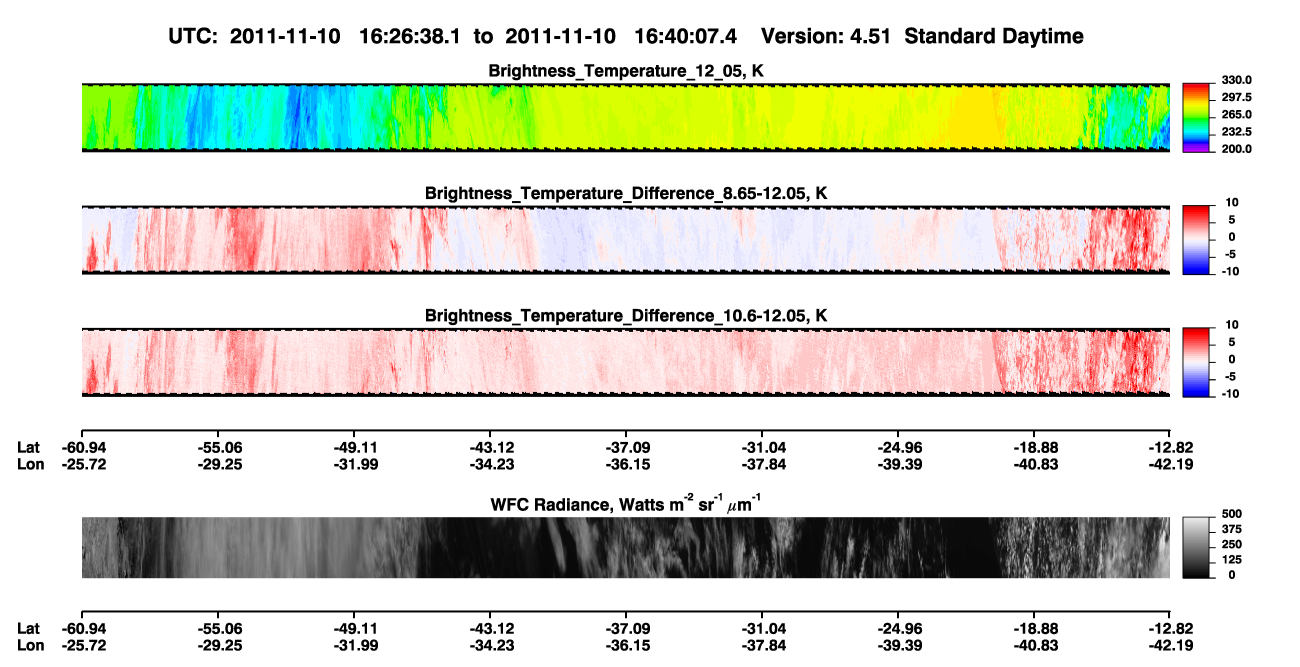Click latitude '-12.82' on the axis under the 10.6-12.05 panel

(1171, 446)
